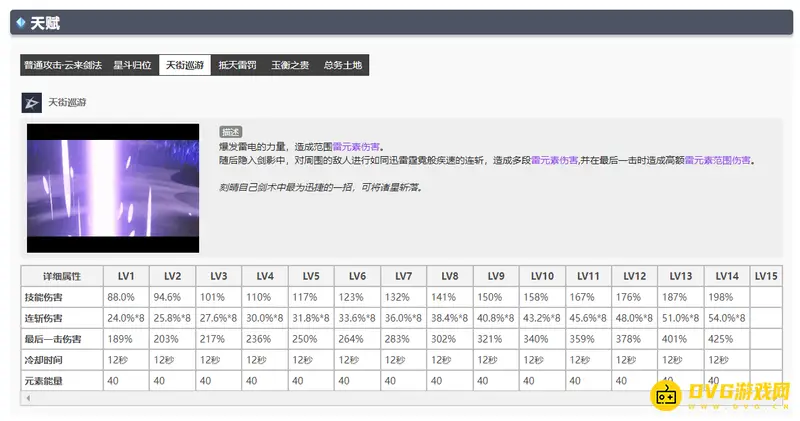Click the skill preview video thumbnail
Viewport: 800px width, 421px height.
tap(113, 188)
